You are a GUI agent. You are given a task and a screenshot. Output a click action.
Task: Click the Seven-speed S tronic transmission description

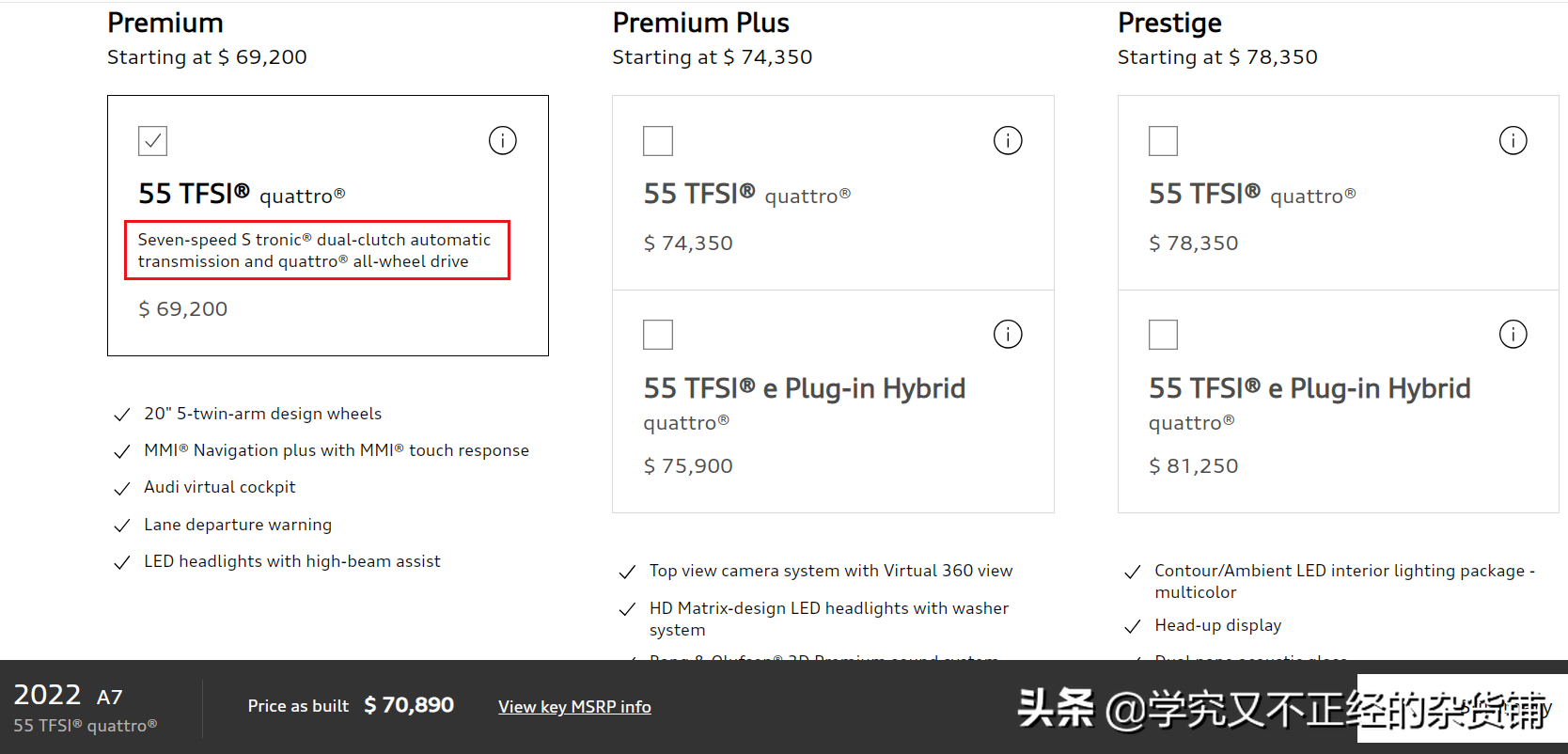(315, 250)
